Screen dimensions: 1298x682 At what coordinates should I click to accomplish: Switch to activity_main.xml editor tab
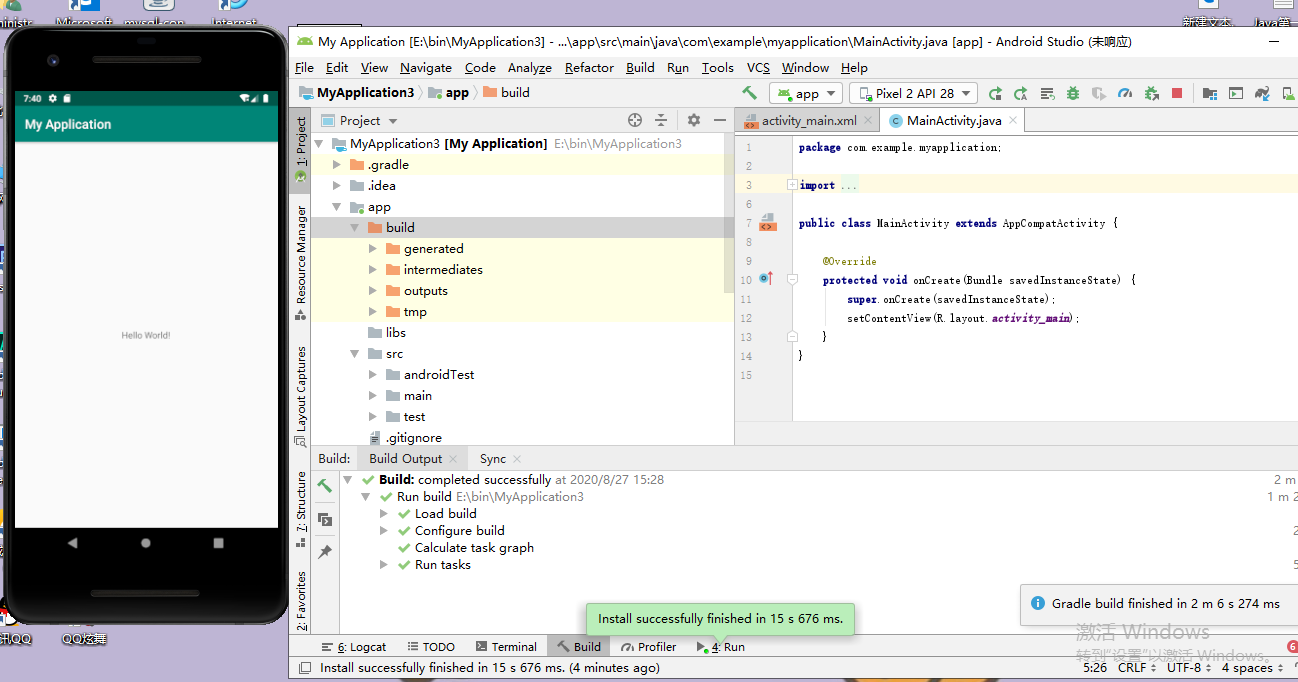(809, 120)
